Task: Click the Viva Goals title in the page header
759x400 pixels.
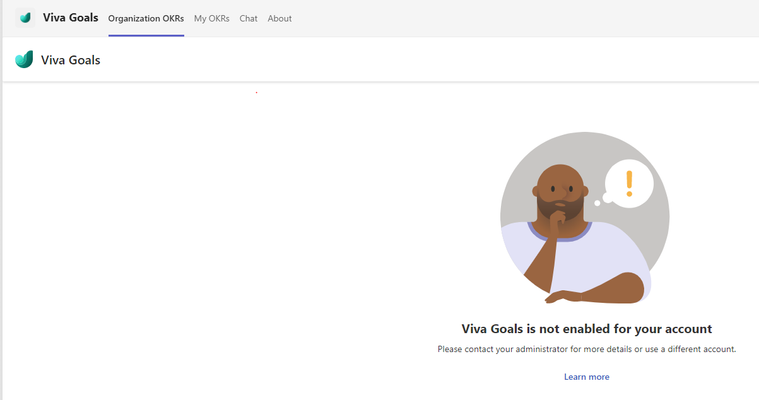Action: point(71,60)
